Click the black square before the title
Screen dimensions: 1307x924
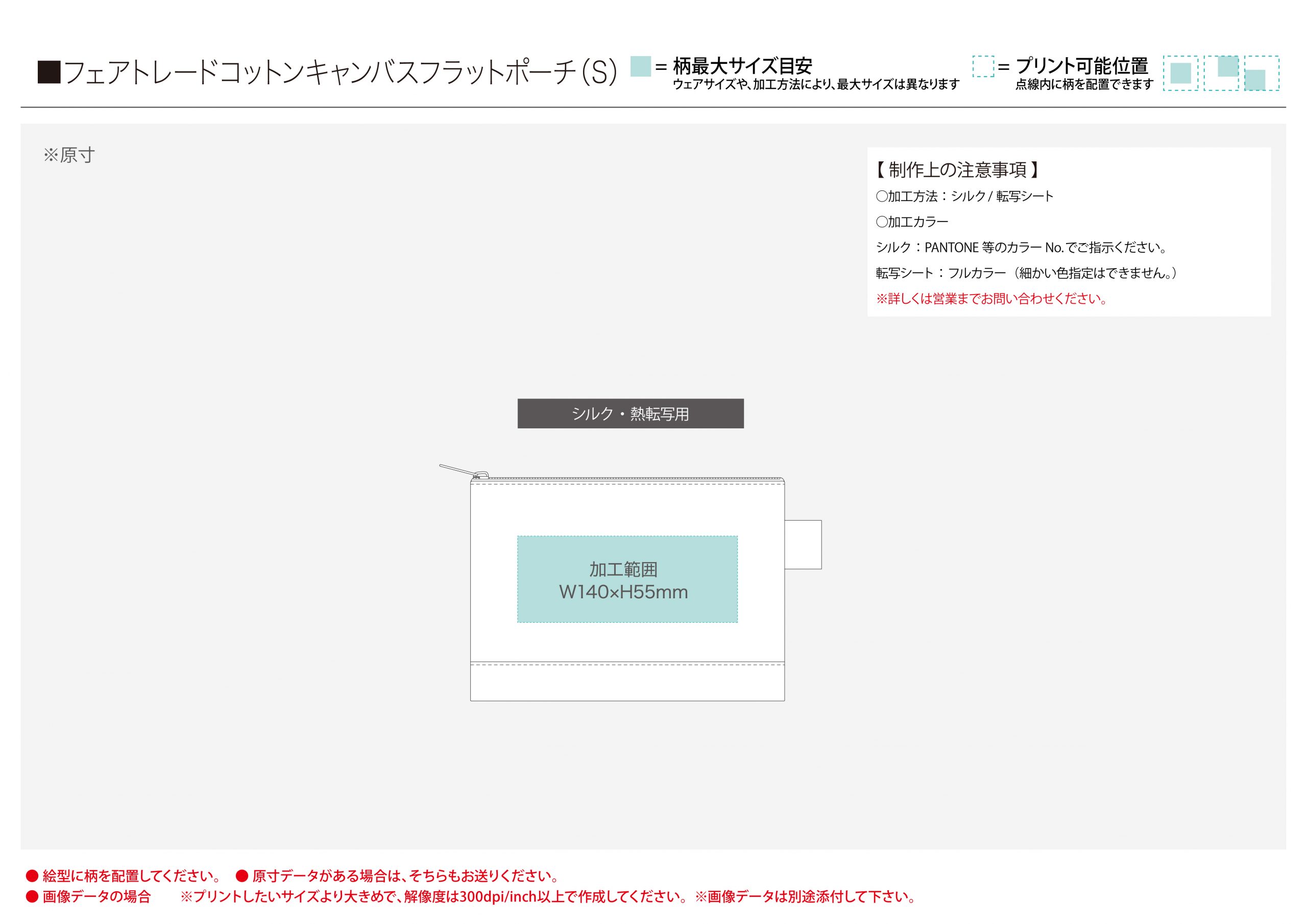pos(49,72)
